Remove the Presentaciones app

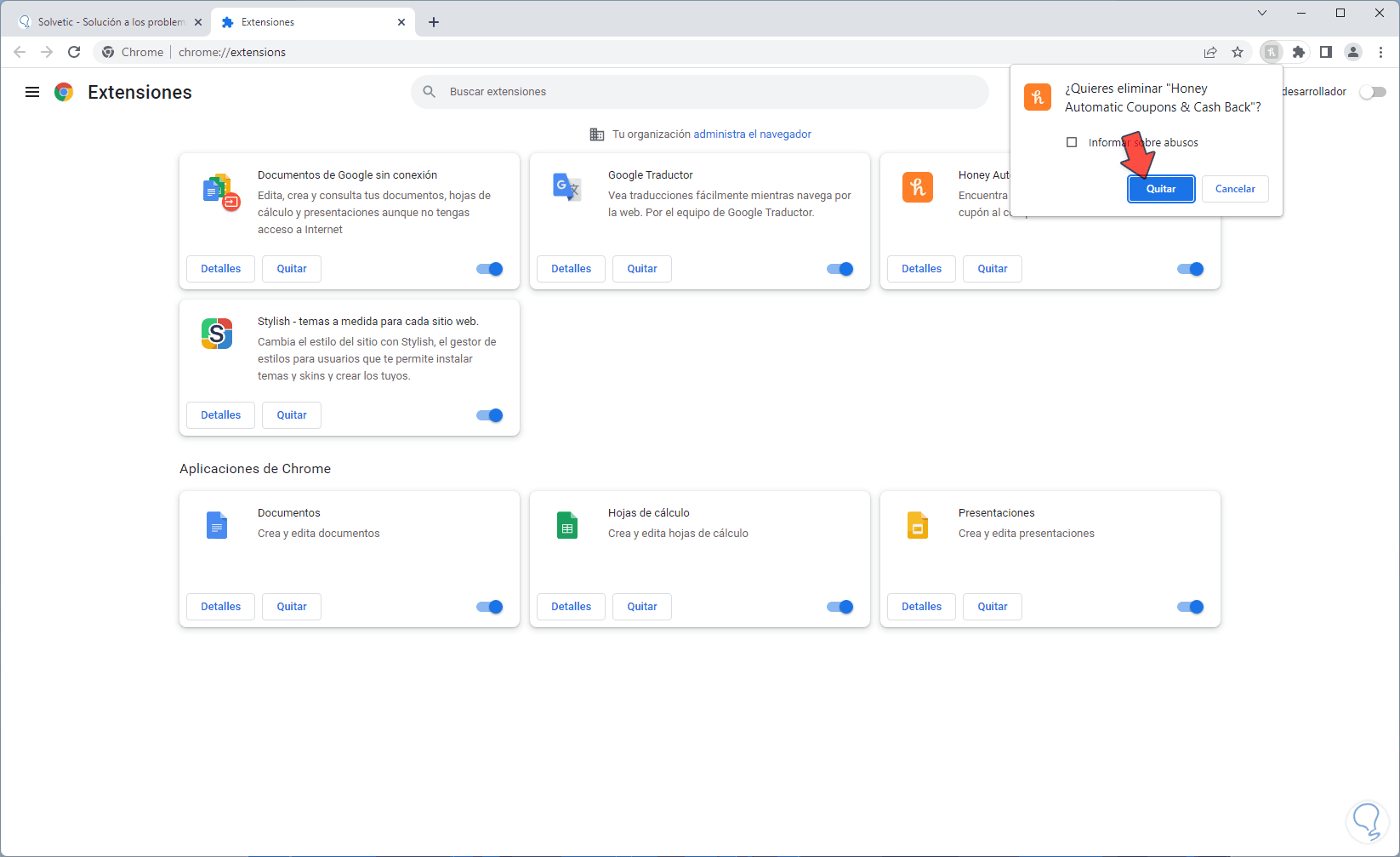coord(993,607)
